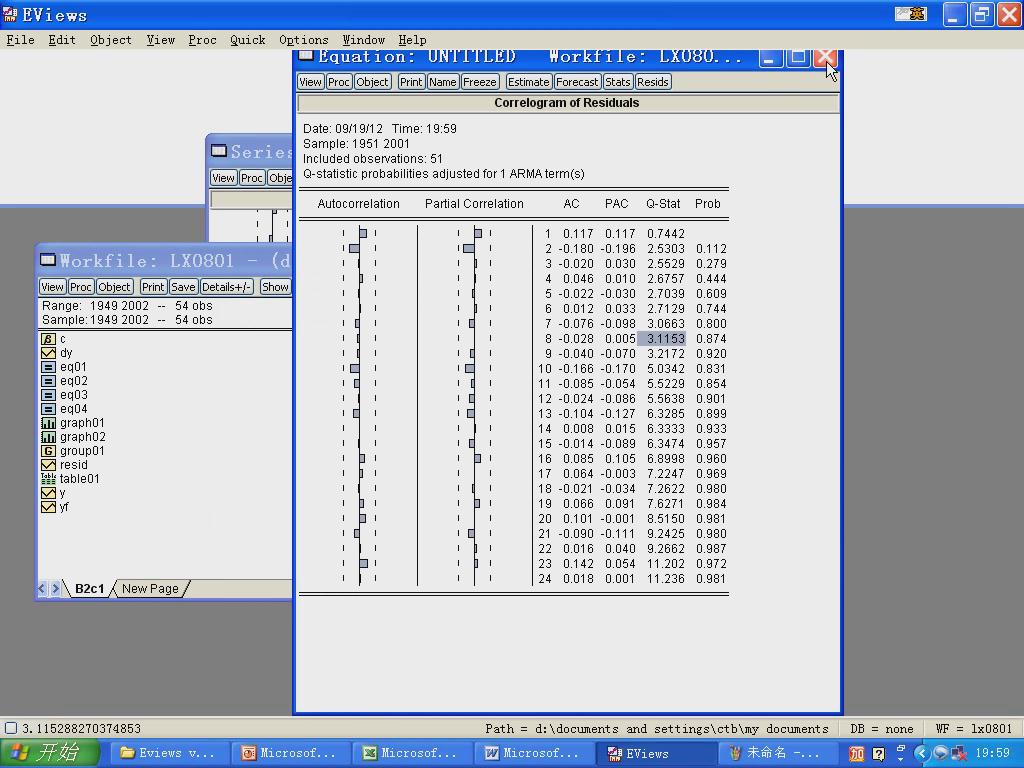Select highlighted Q-Stat cell 3.1153

pos(662,339)
